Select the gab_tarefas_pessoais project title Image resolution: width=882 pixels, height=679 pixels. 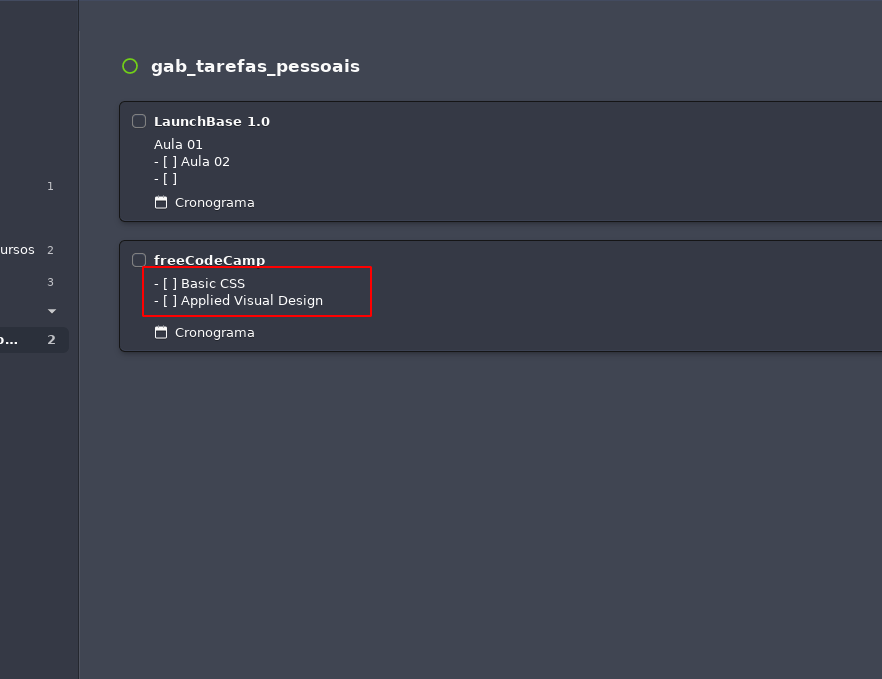254,66
